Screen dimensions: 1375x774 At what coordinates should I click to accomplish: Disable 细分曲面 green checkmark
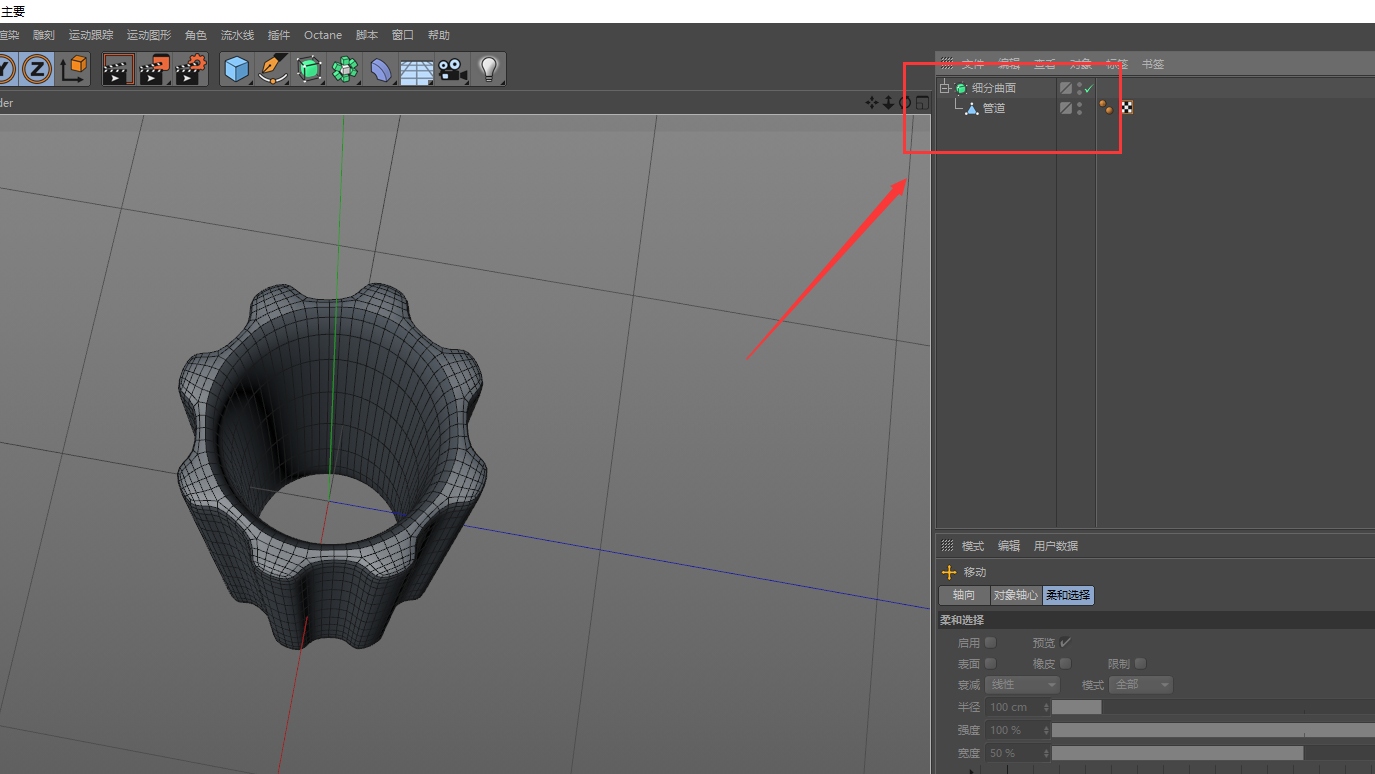(x=1089, y=88)
